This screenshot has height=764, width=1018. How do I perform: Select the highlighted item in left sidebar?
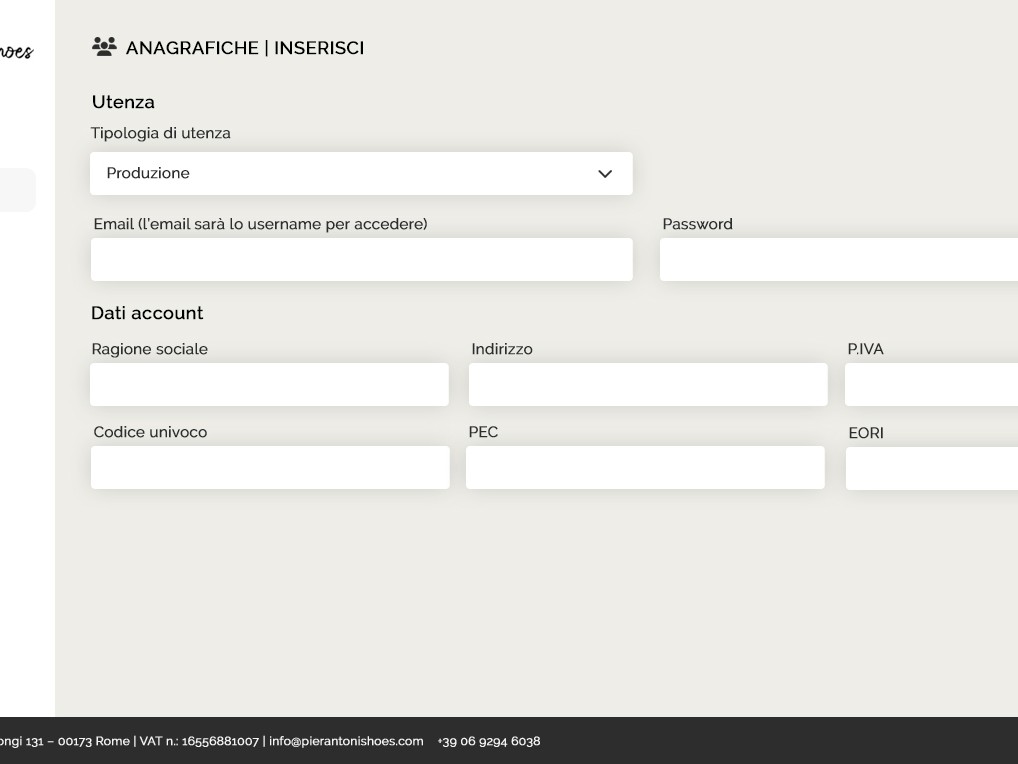coord(17,190)
